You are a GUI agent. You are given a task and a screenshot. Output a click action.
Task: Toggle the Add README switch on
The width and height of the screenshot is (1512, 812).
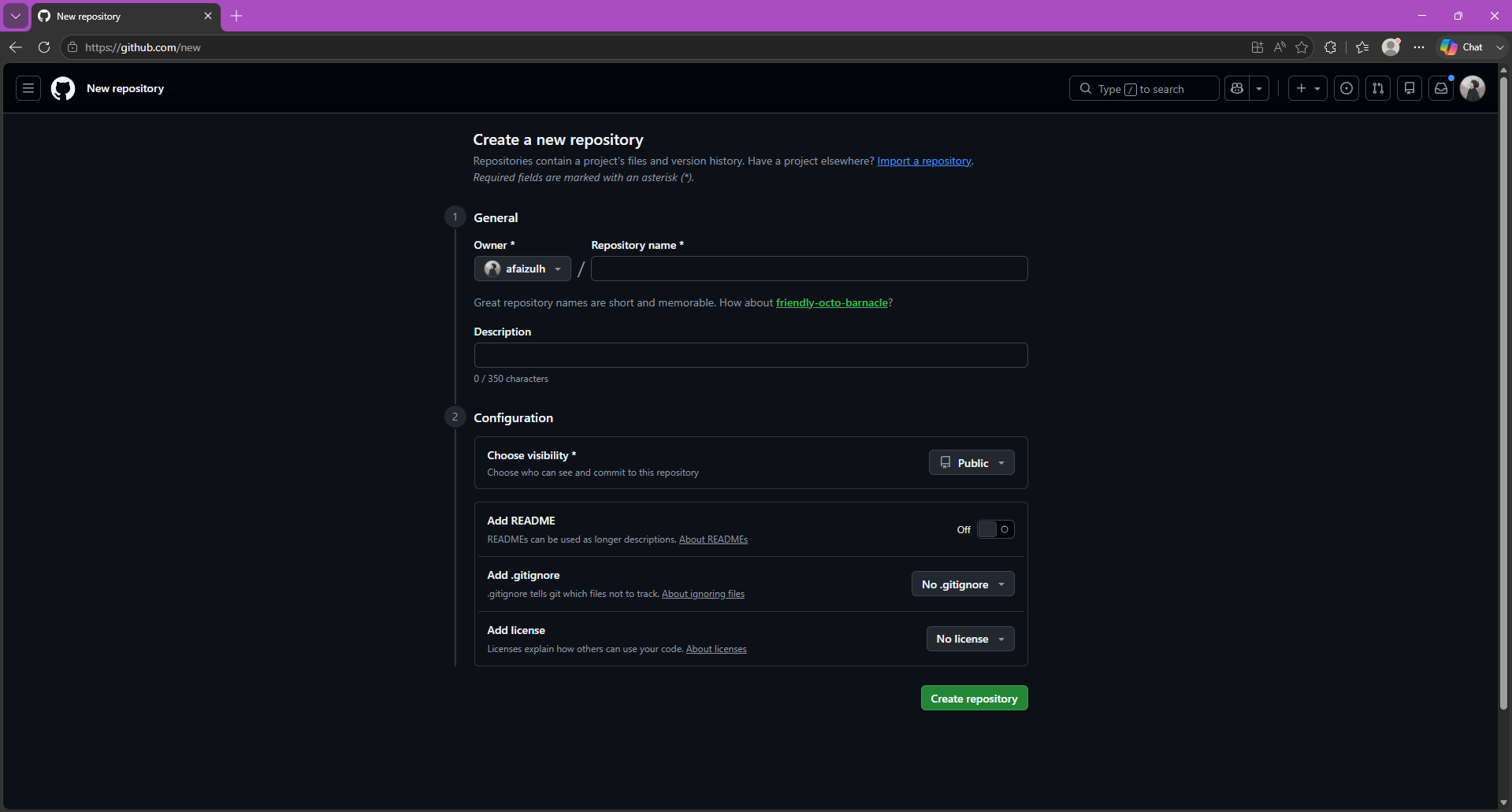(x=996, y=529)
